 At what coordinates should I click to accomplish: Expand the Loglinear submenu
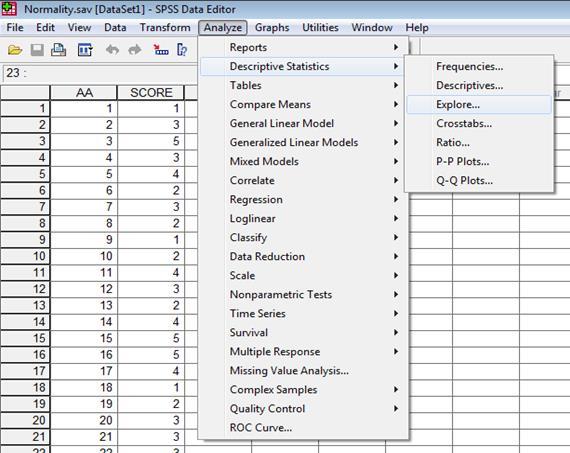tap(302, 219)
